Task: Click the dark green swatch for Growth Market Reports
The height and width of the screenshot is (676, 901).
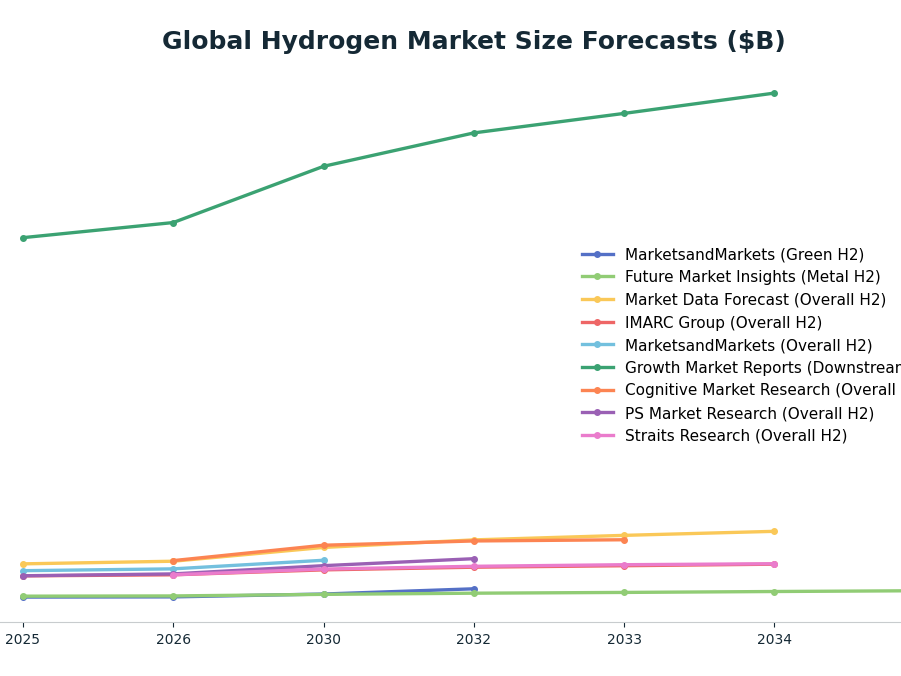Action: (598, 368)
